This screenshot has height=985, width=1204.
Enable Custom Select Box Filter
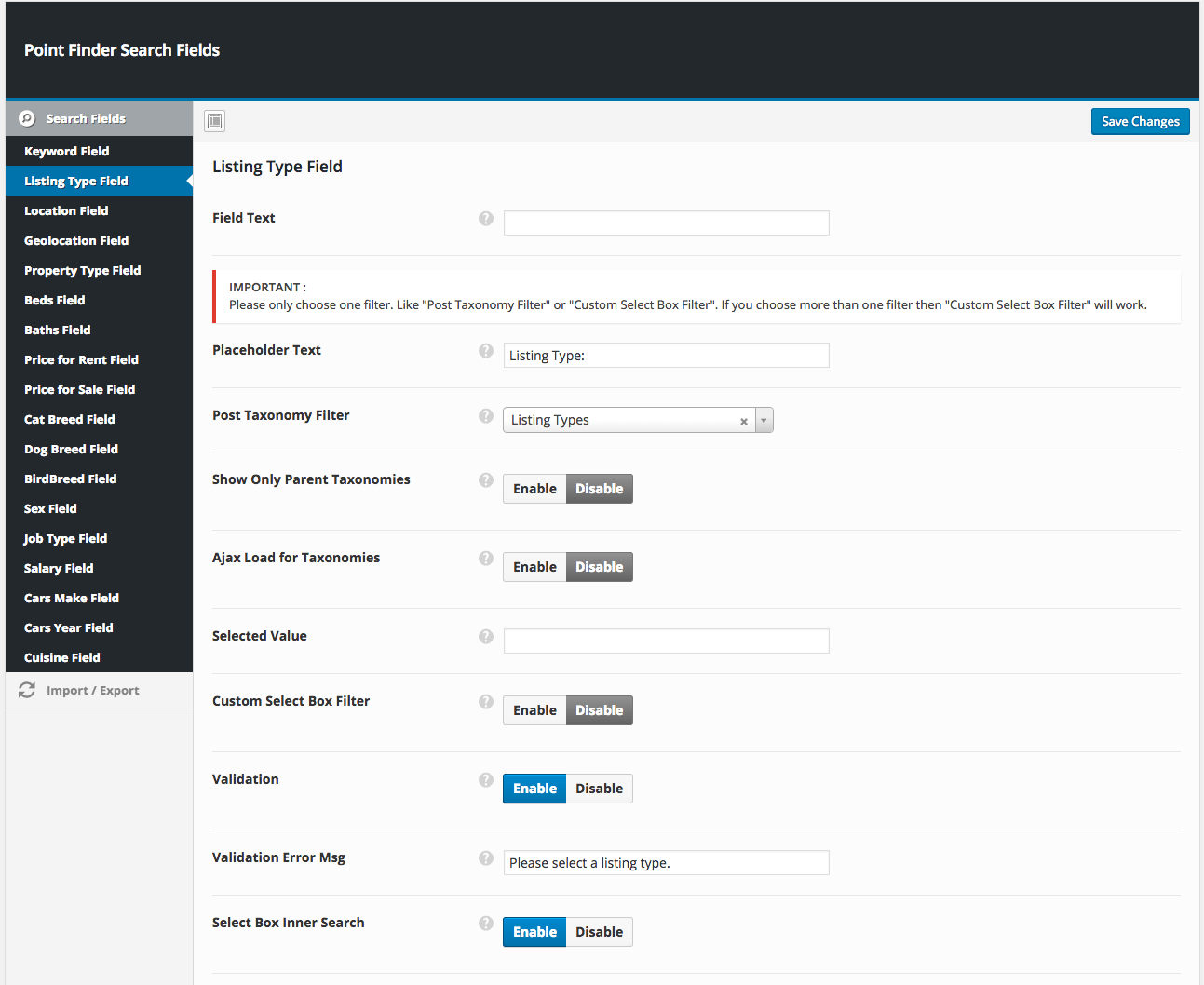pyautogui.click(x=534, y=710)
